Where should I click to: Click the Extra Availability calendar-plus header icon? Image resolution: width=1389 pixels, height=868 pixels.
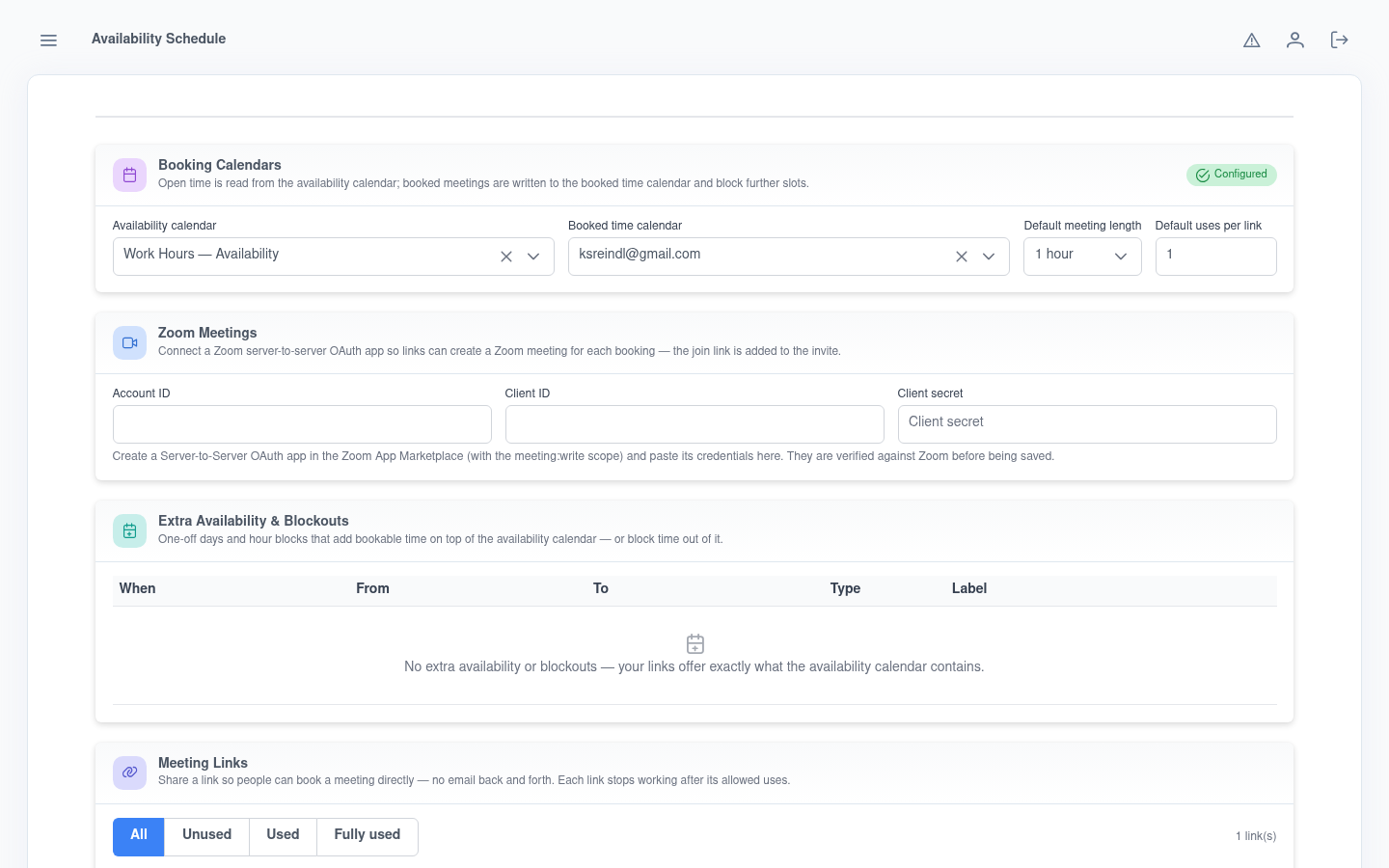tap(130, 531)
